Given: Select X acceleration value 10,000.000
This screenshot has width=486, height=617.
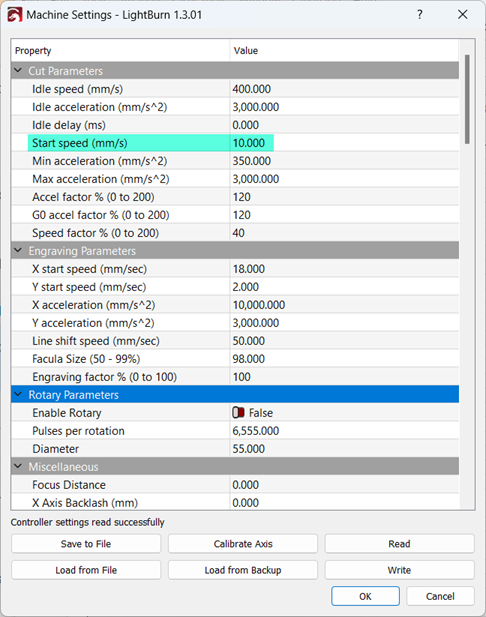Looking at the screenshot, I should [259, 305].
